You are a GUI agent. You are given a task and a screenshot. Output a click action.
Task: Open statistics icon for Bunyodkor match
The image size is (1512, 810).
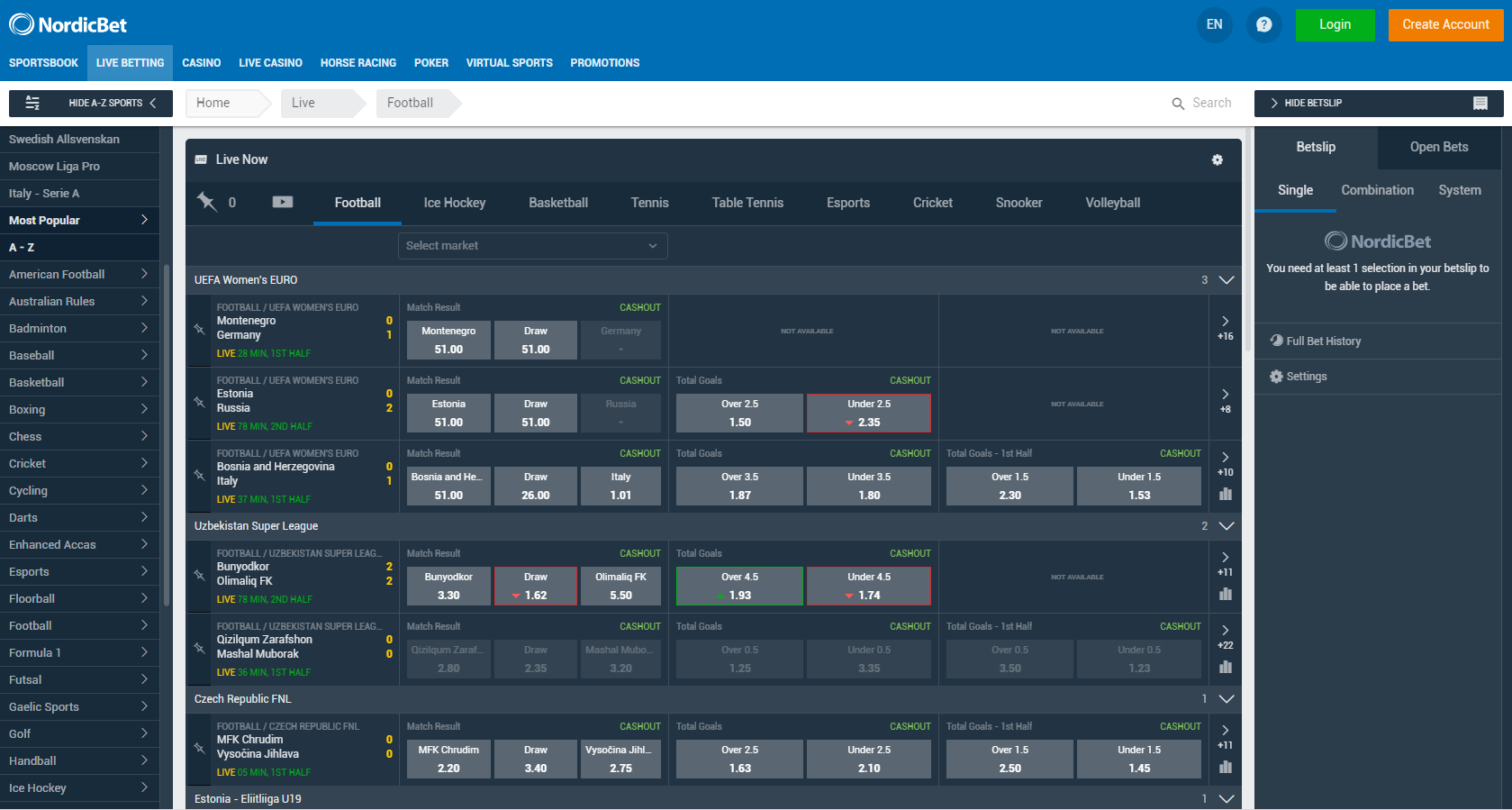[x=1225, y=594]
